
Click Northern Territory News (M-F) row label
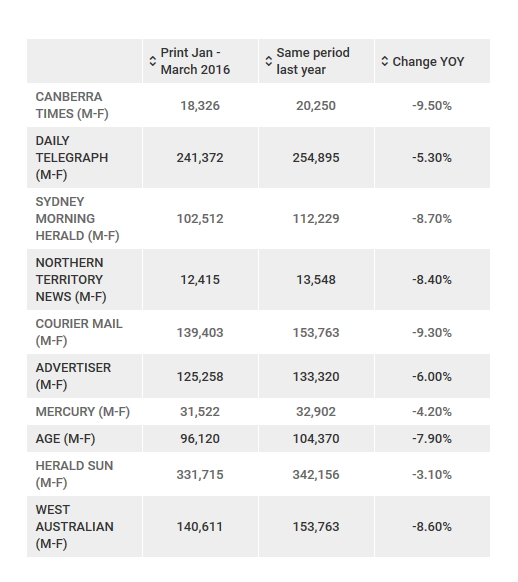click(x=71, y=279)
